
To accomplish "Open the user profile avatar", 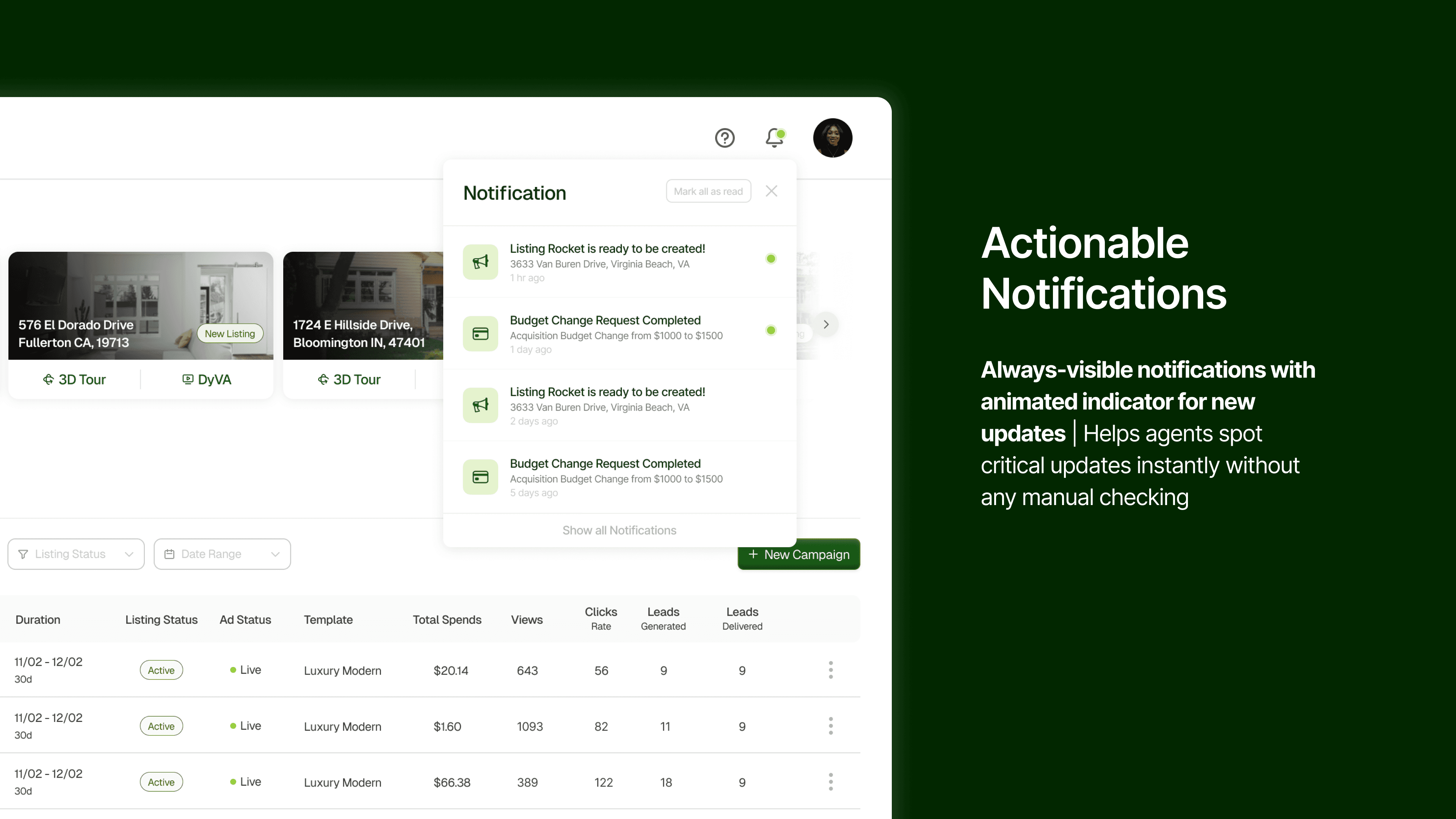I will (833, 138).
